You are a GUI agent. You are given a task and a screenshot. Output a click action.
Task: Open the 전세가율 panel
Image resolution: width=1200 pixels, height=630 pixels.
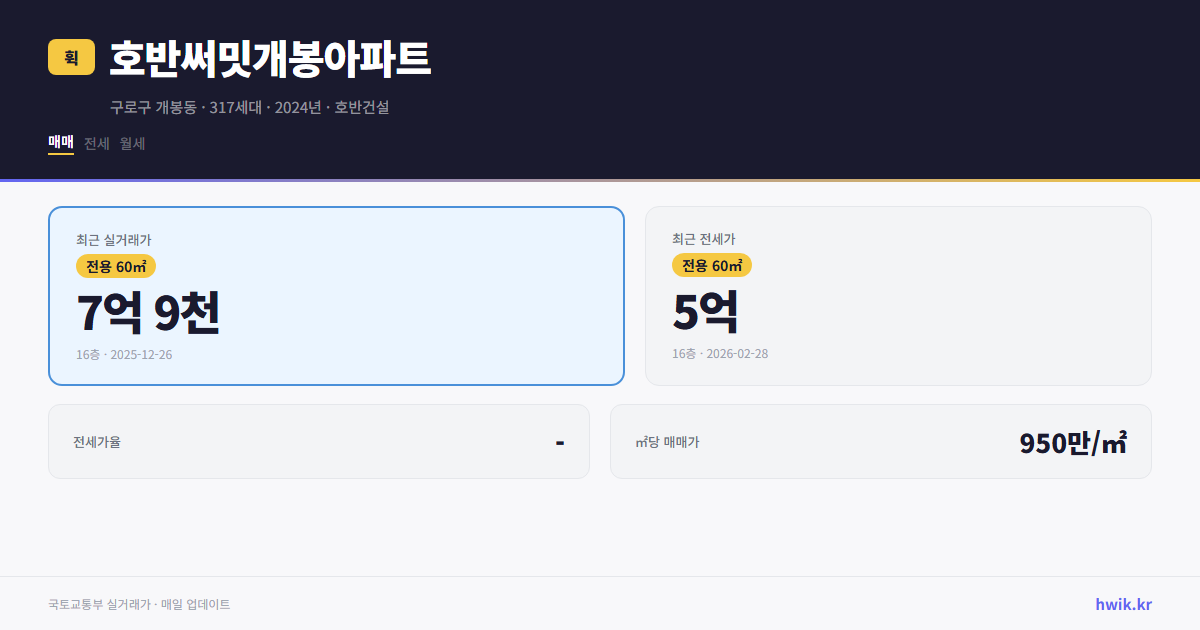(x=319, y=441)
